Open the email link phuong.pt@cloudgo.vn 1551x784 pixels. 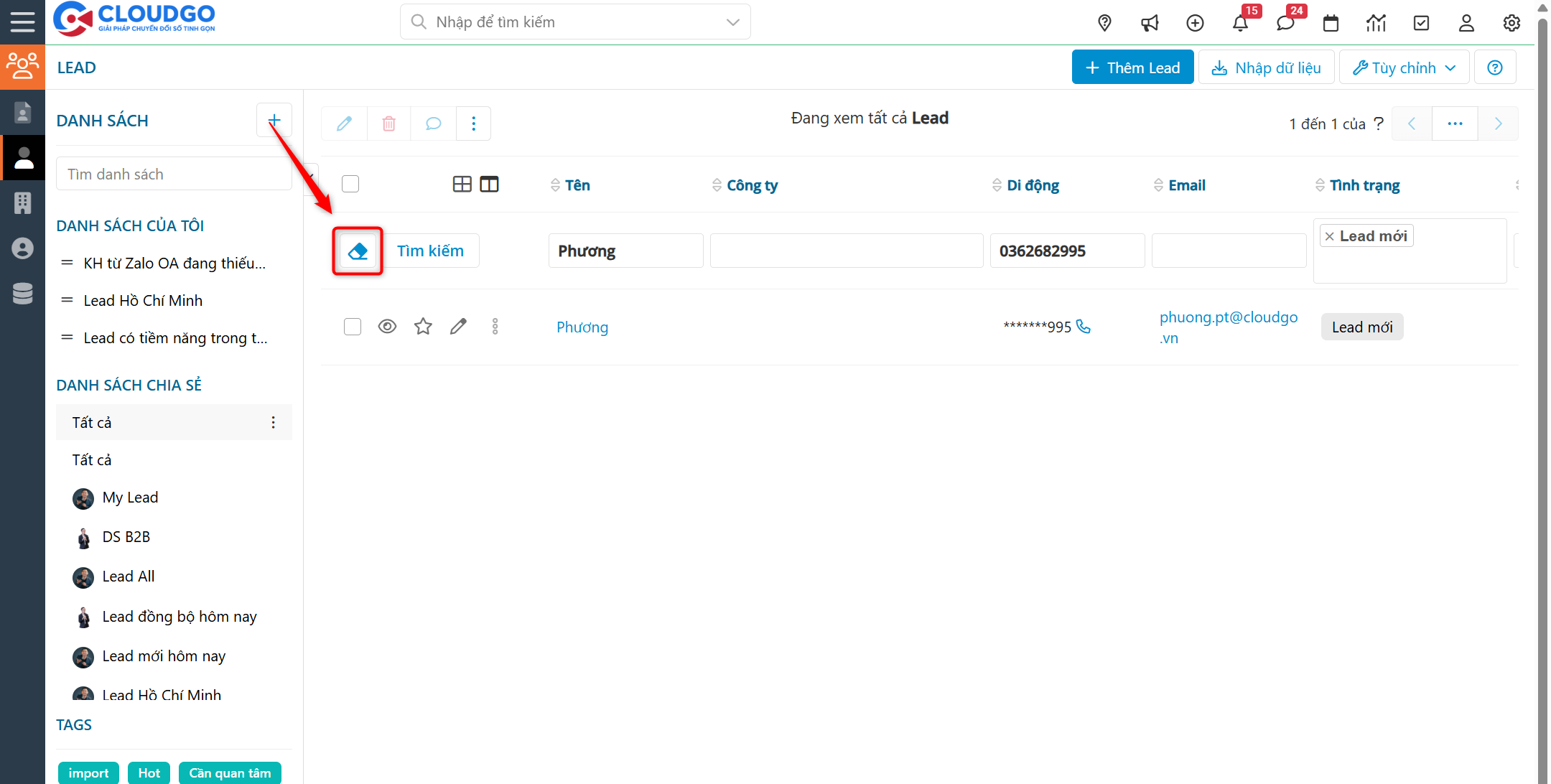(x=1229, y=327)
